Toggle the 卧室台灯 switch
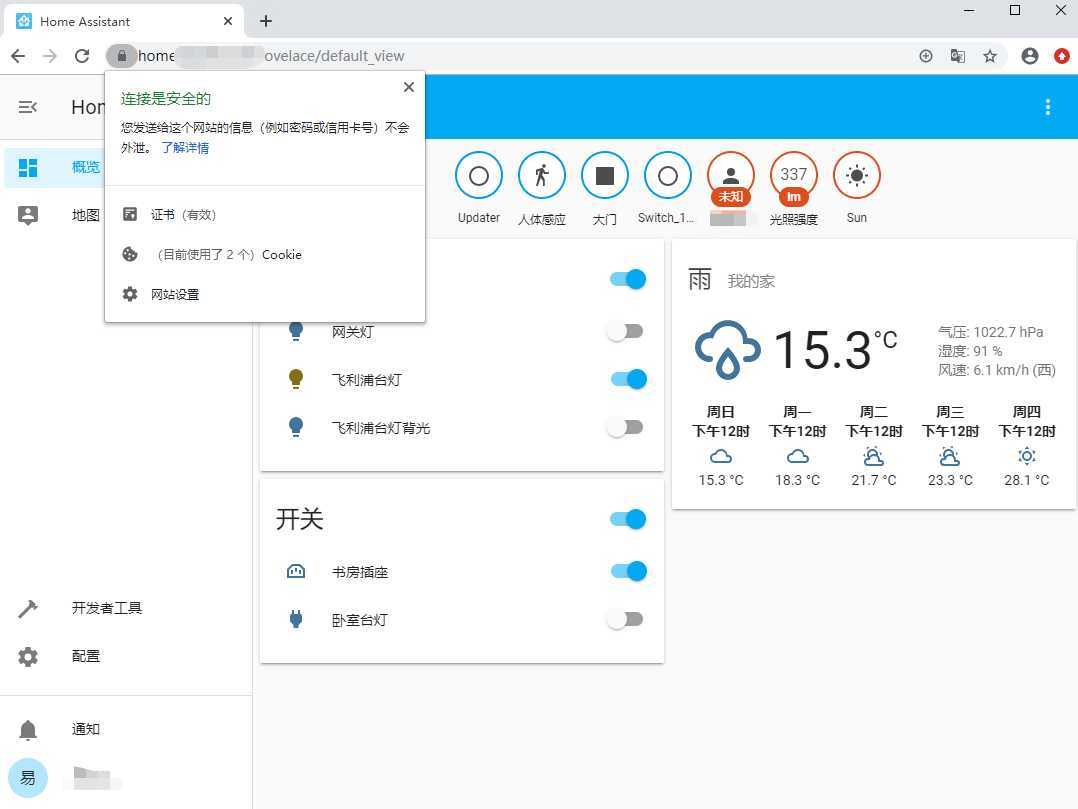 pos(626,619)
